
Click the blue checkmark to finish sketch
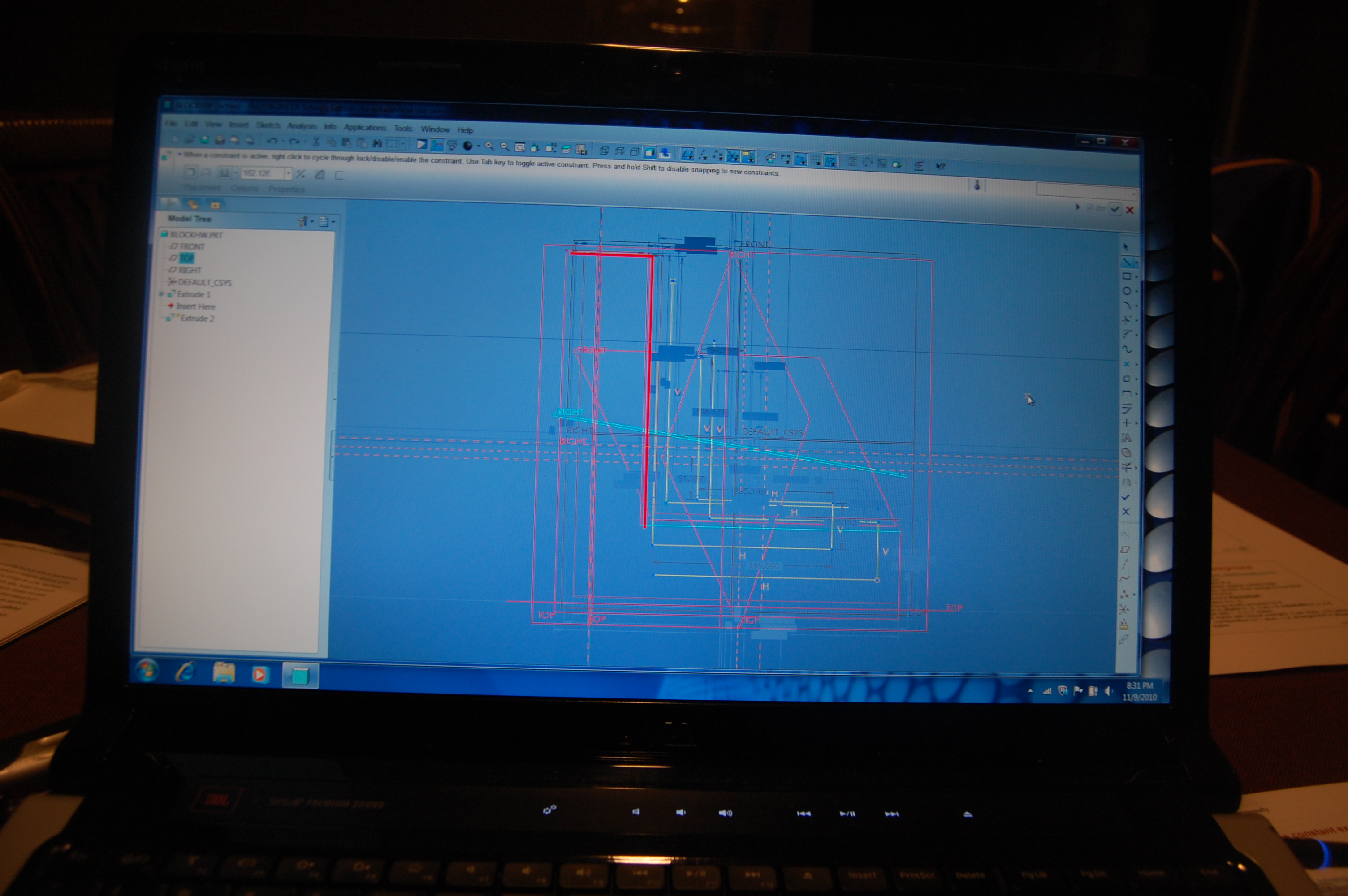tap(1125, 497)
